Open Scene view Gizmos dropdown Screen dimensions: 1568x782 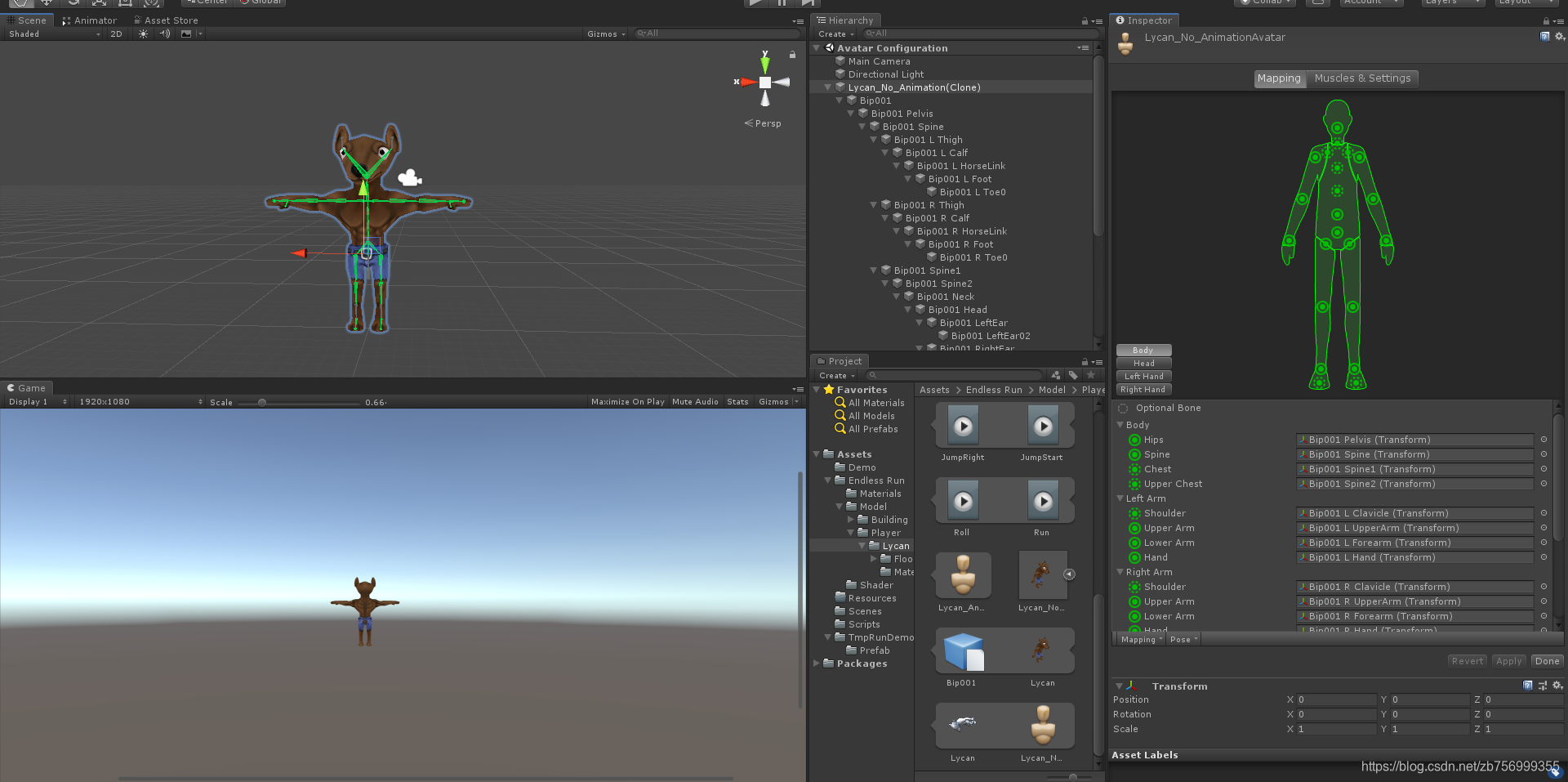606,34
